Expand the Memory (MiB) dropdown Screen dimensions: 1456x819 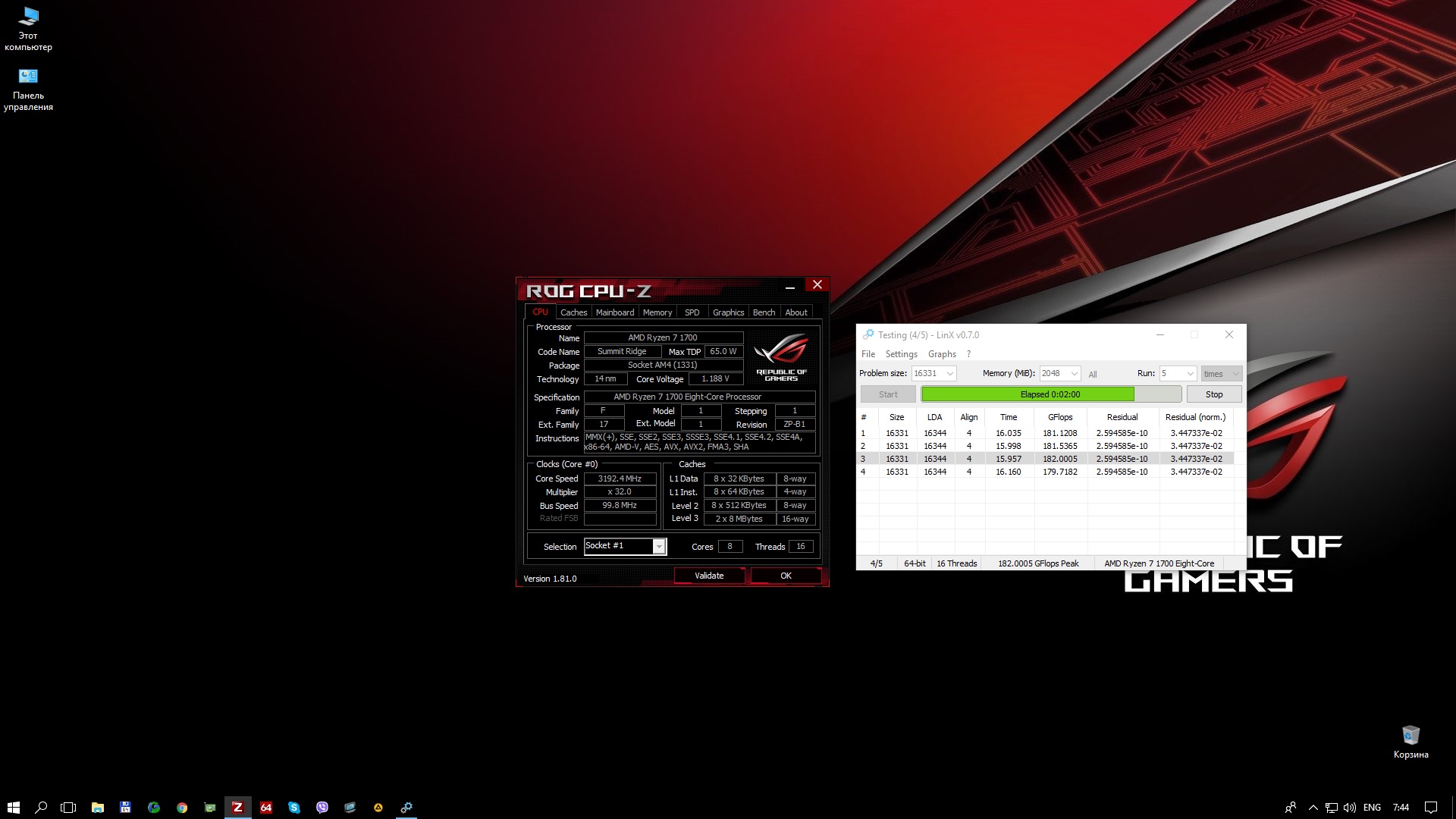pos(1074,374)
